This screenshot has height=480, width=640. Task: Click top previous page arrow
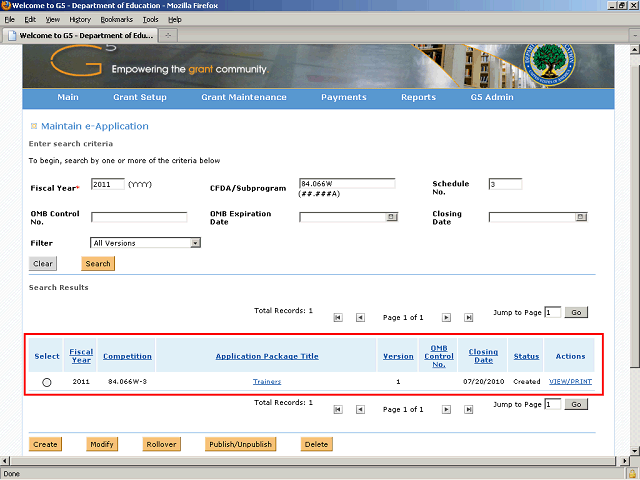click(x=362, y=317)
